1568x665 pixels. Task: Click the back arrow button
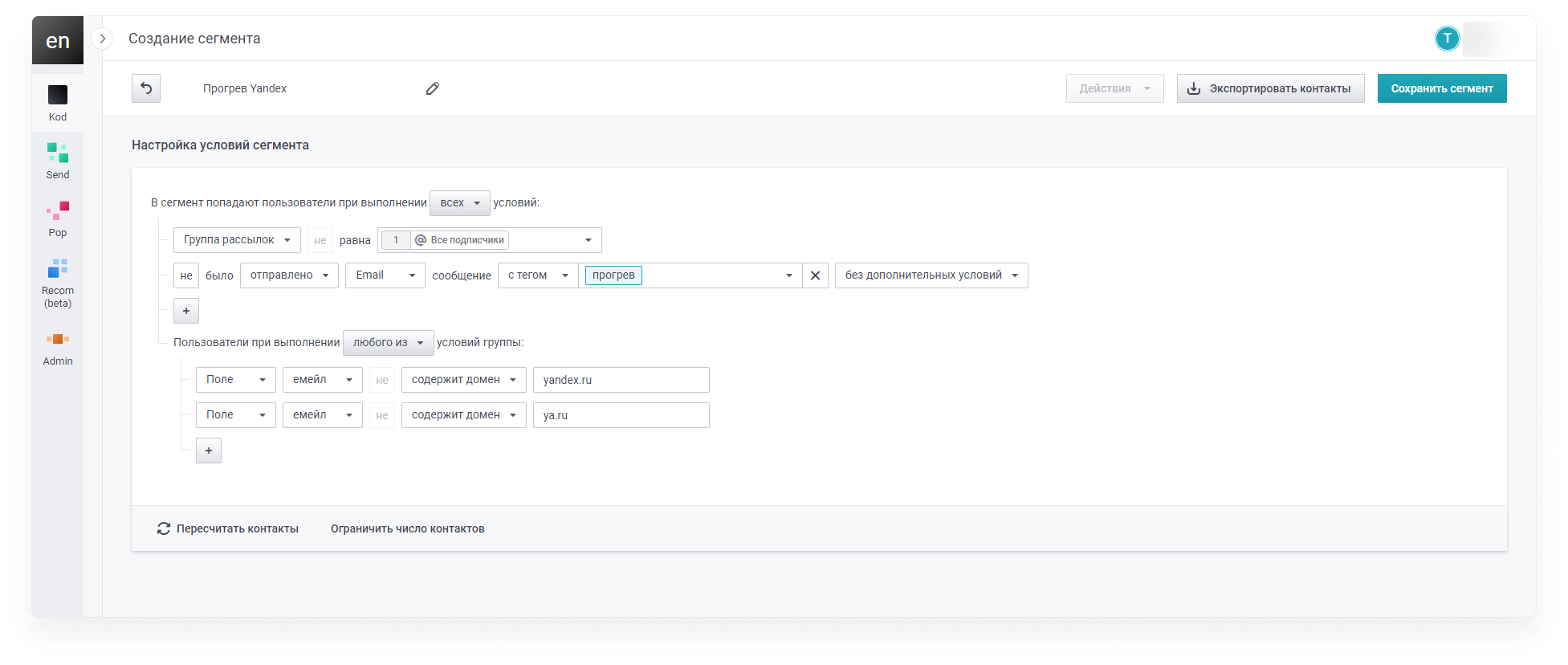point(146,88)
